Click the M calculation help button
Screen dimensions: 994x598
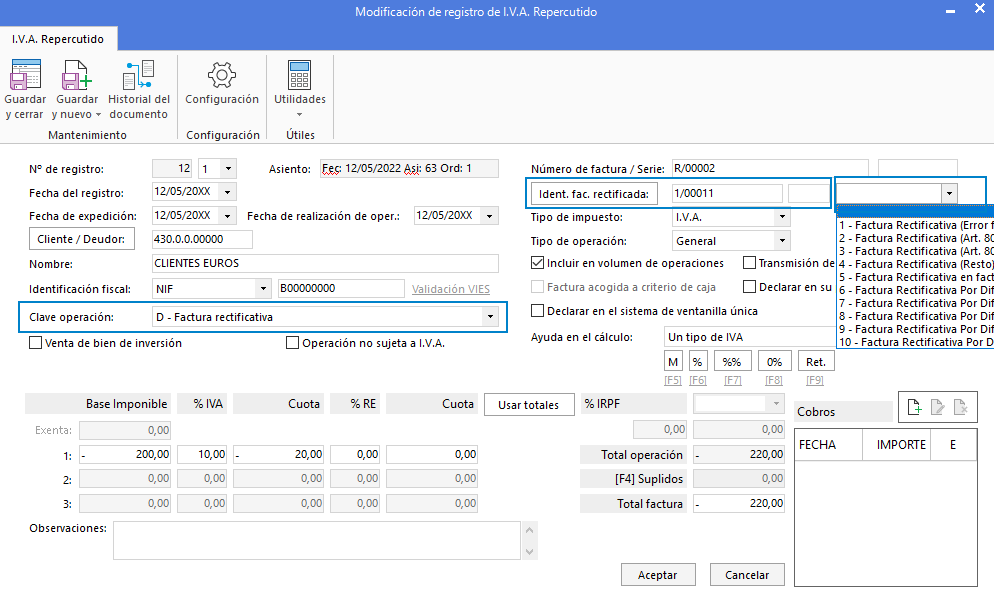673,361
